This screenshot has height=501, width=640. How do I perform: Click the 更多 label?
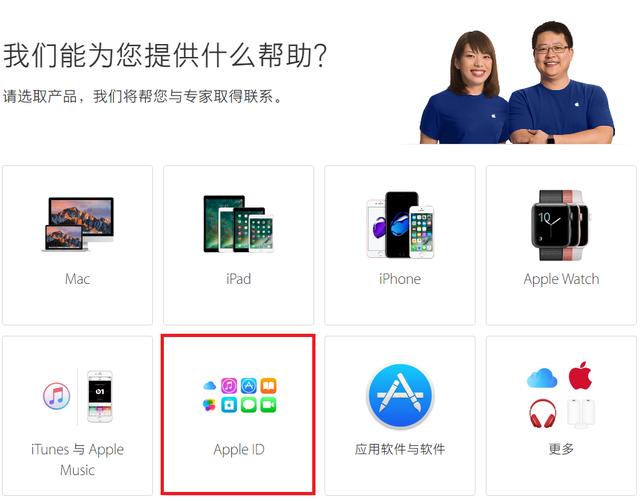(x=561, y=450)
